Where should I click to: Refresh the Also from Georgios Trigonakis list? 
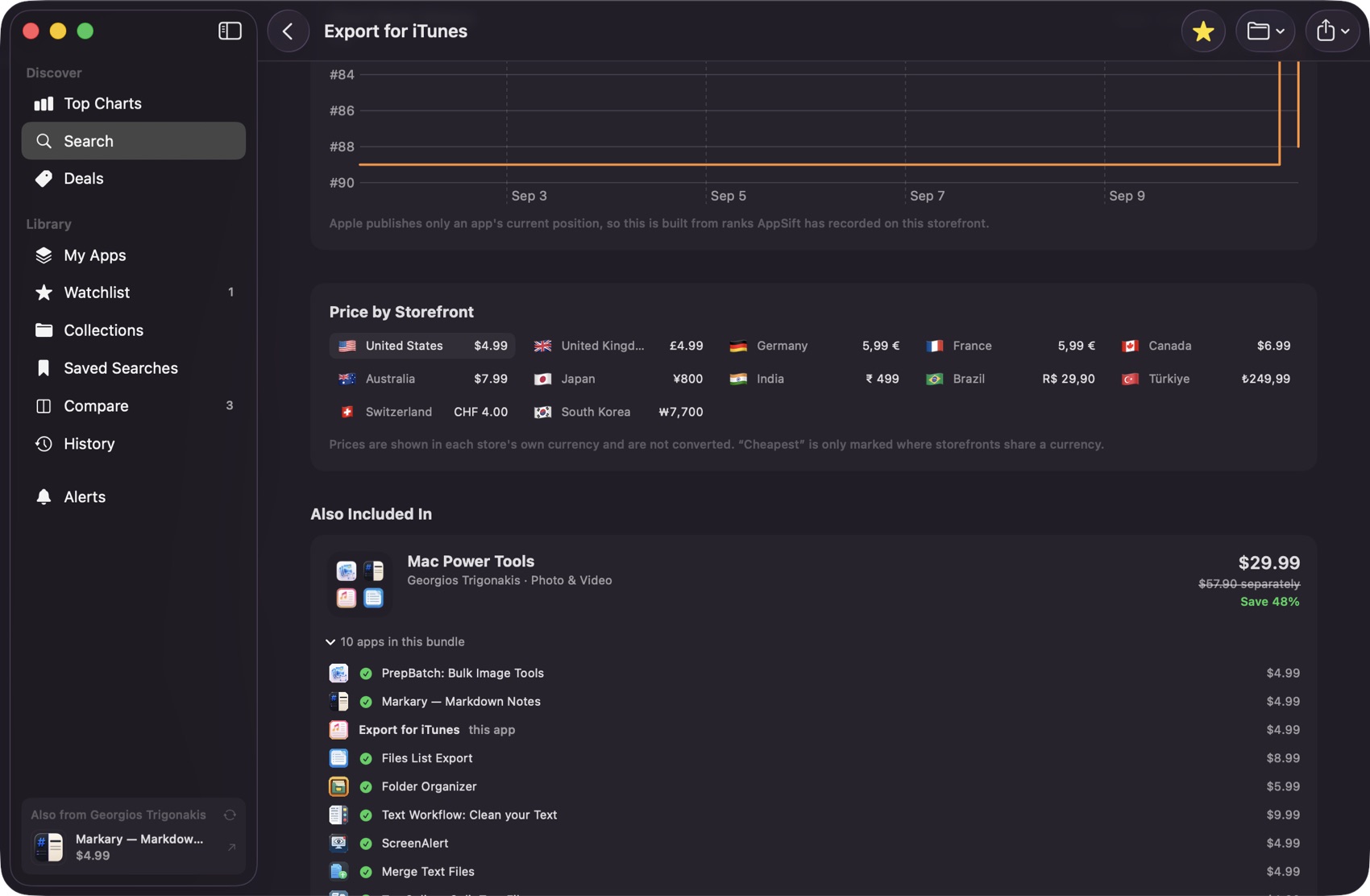click(x=230, y=815)
